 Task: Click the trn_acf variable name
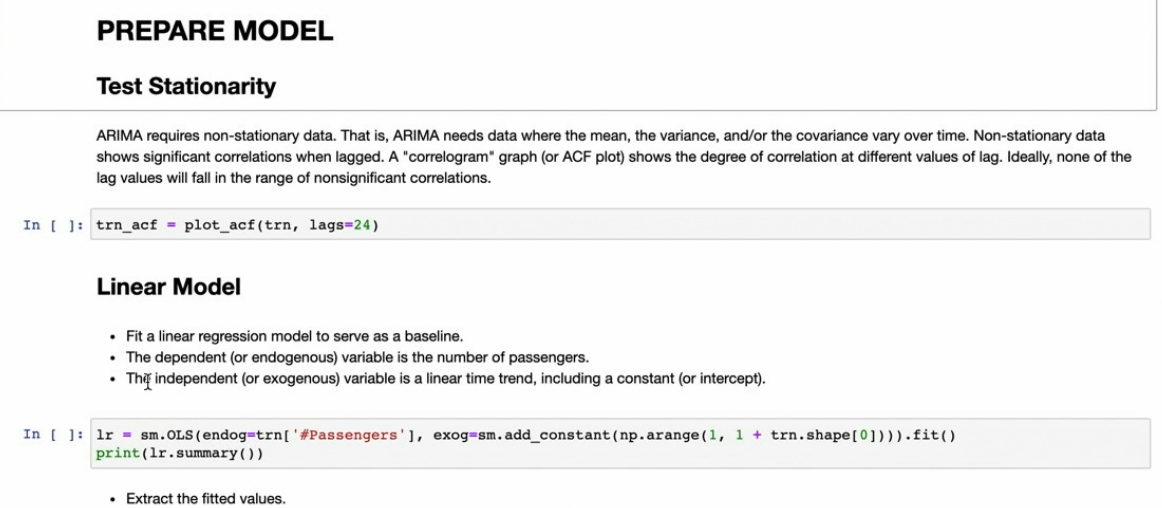(126, 225)
